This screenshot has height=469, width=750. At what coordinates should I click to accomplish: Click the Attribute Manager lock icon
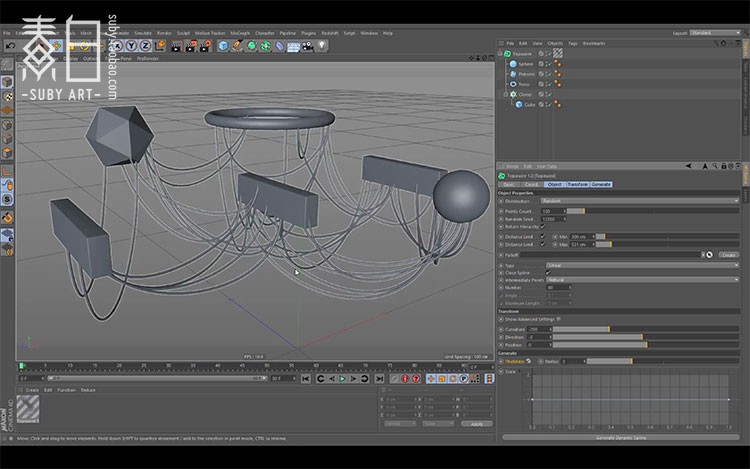723,166
